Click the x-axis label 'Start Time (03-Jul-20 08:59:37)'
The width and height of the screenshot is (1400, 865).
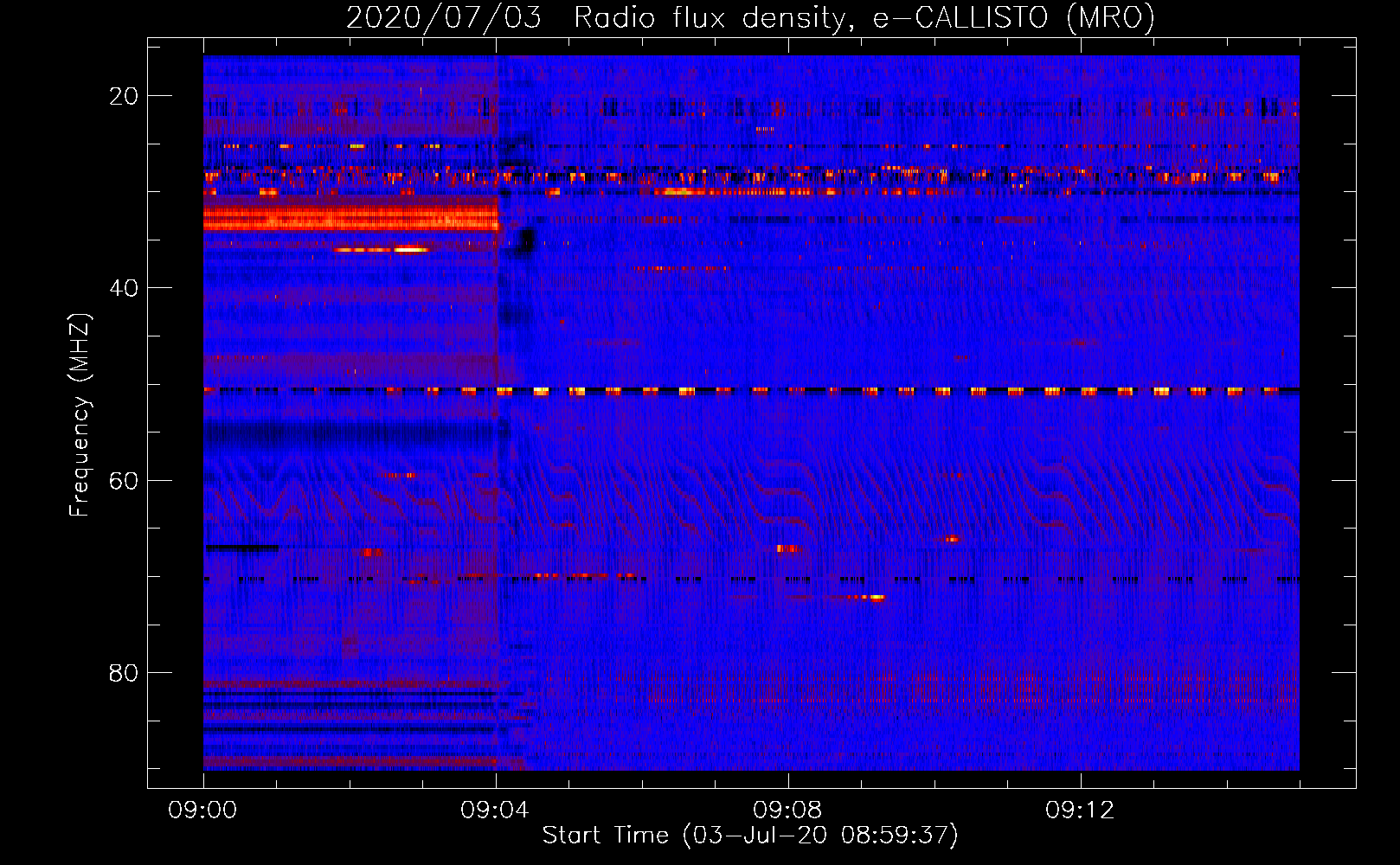pyautogui.click(x=750, y=836)
